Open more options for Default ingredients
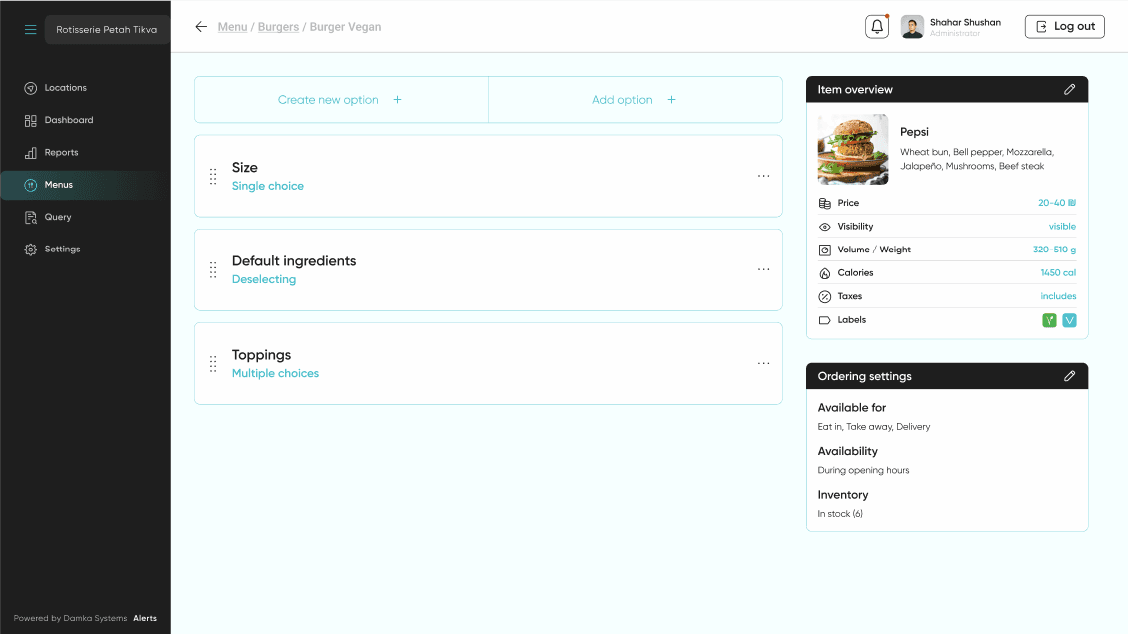 [763, 269]
